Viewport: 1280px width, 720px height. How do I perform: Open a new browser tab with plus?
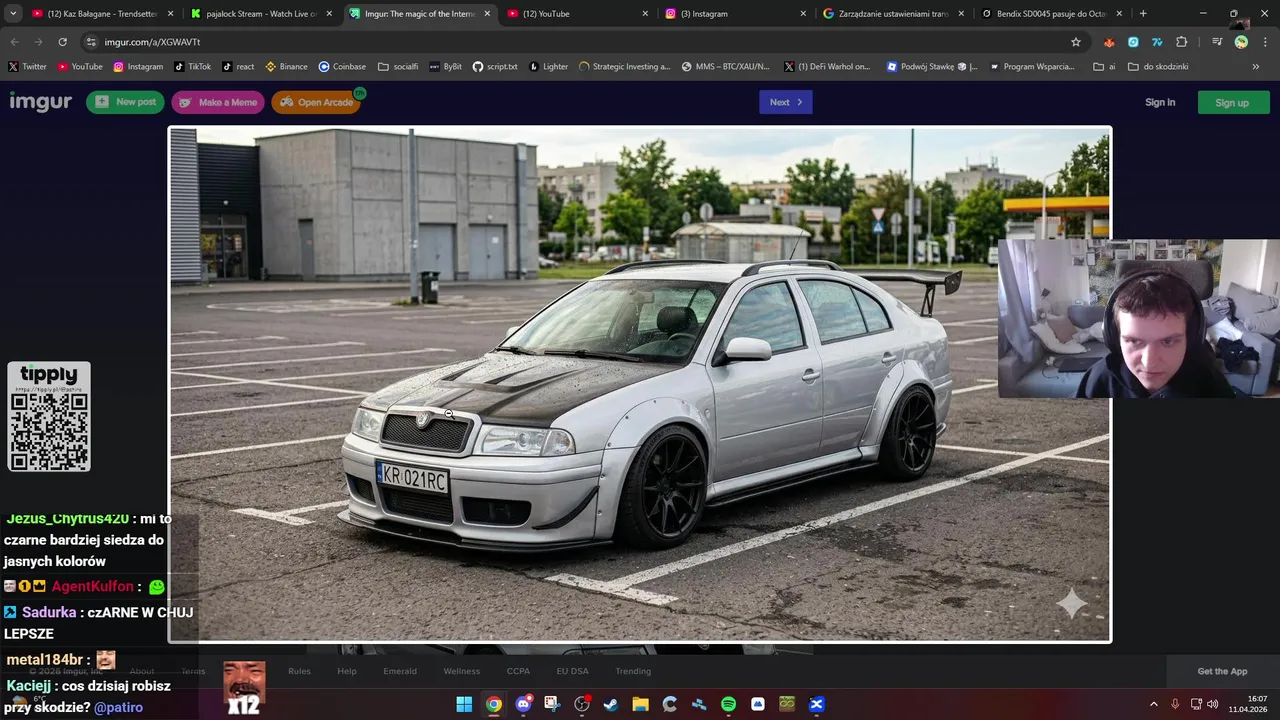1143,14
